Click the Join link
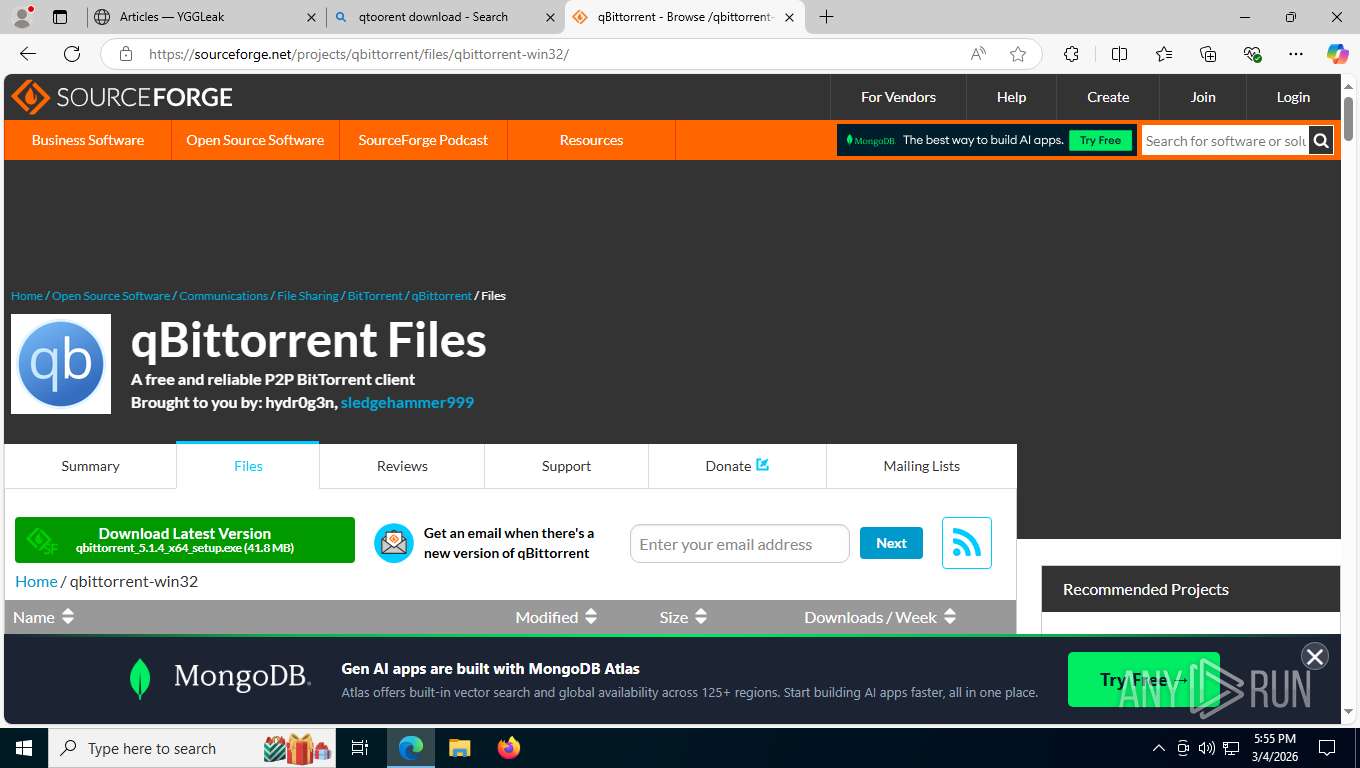1360x768 pixels. point(1203,97)
